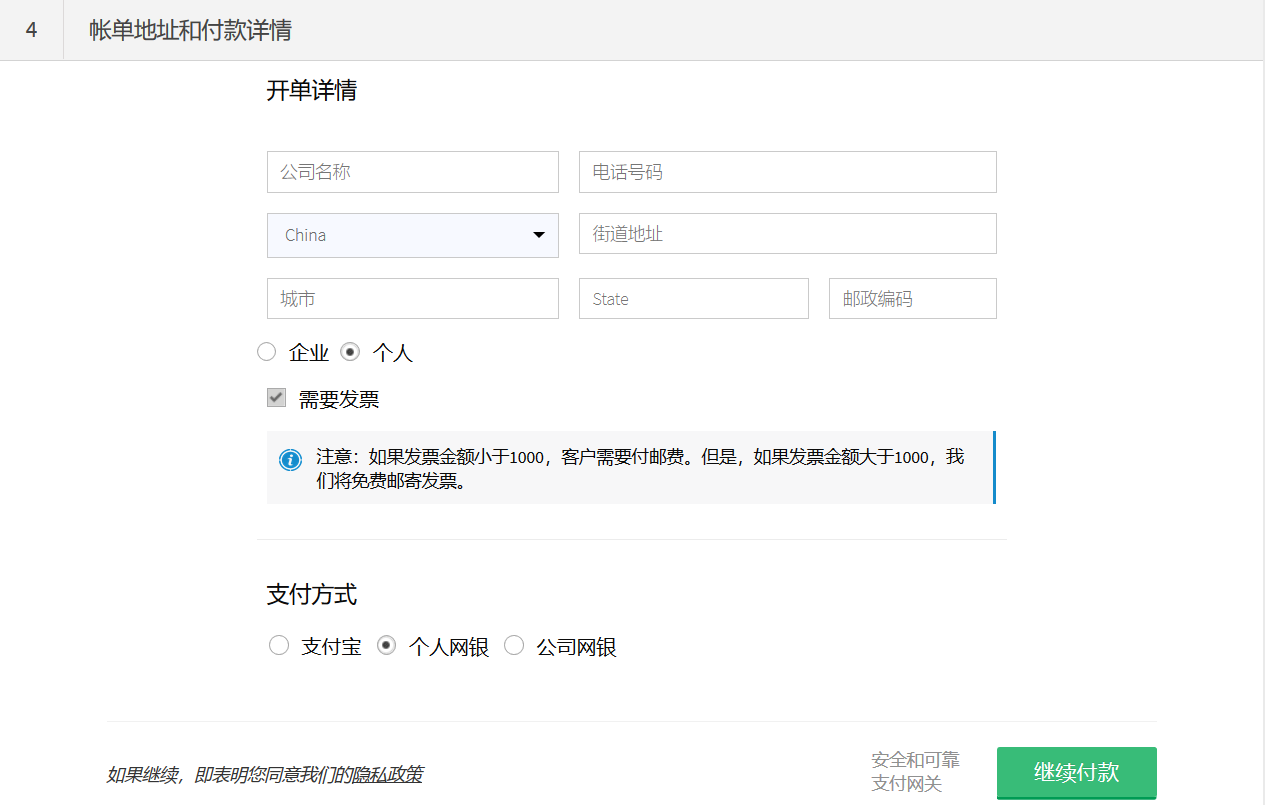Select the 企业 radio button
The image size is (1265, 805).
tap(267, 352)
